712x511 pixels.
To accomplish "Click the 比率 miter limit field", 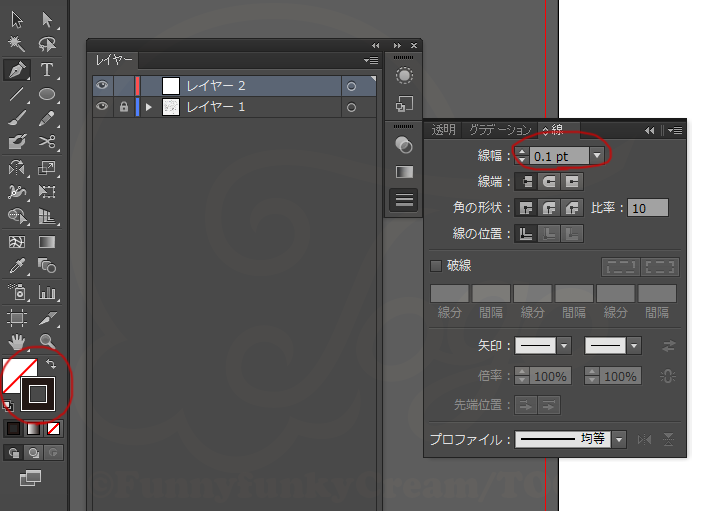I will [648, 208].
